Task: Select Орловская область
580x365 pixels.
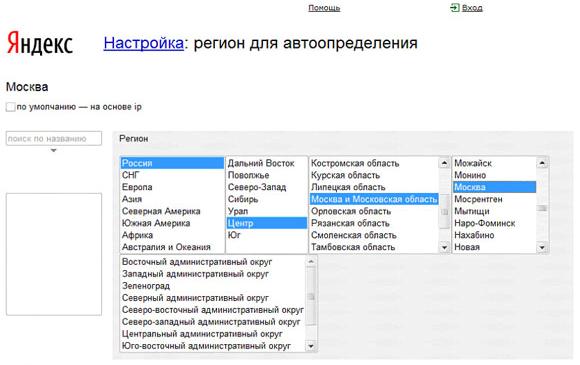Action: click(374, 211)
